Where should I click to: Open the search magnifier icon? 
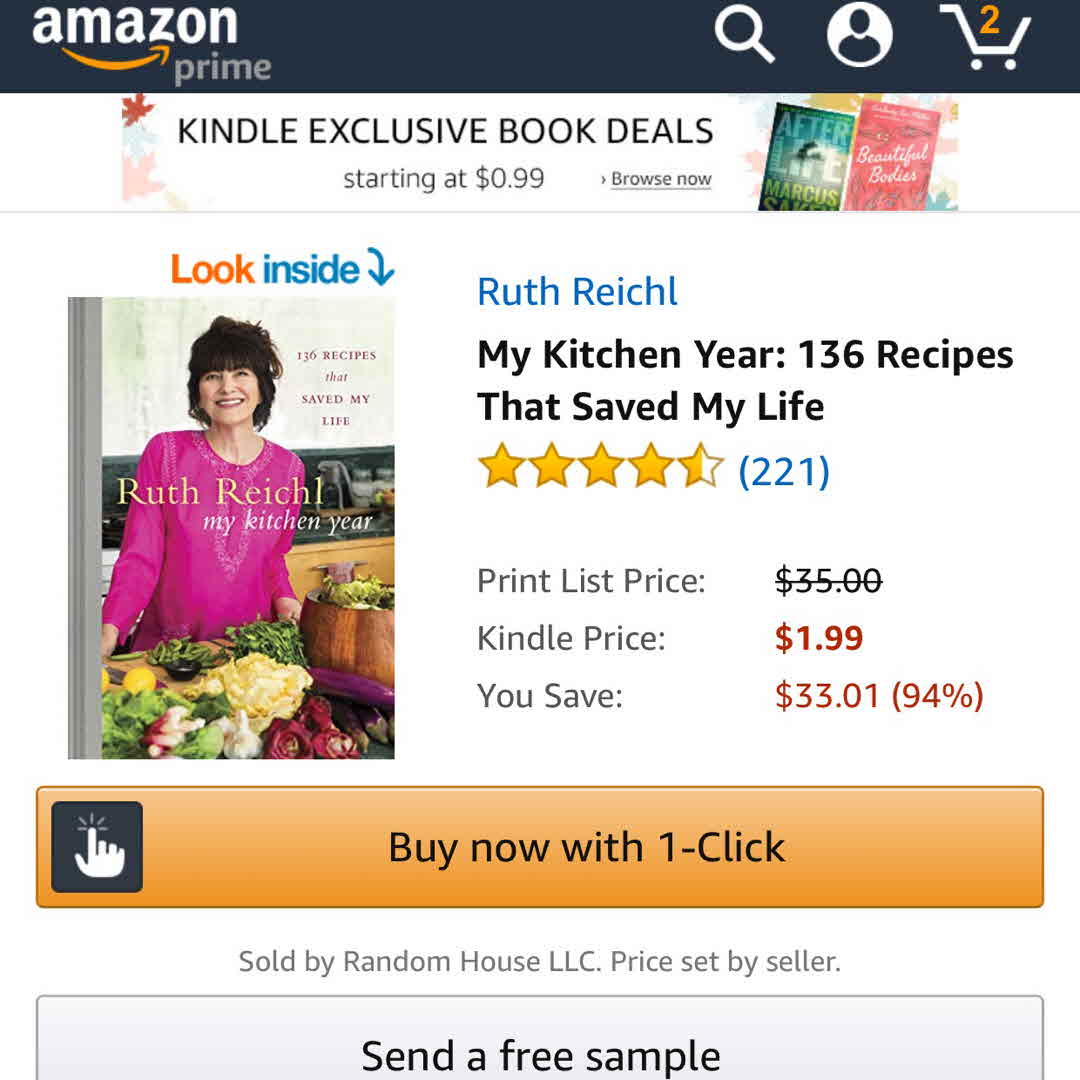[x=745, y=34]
